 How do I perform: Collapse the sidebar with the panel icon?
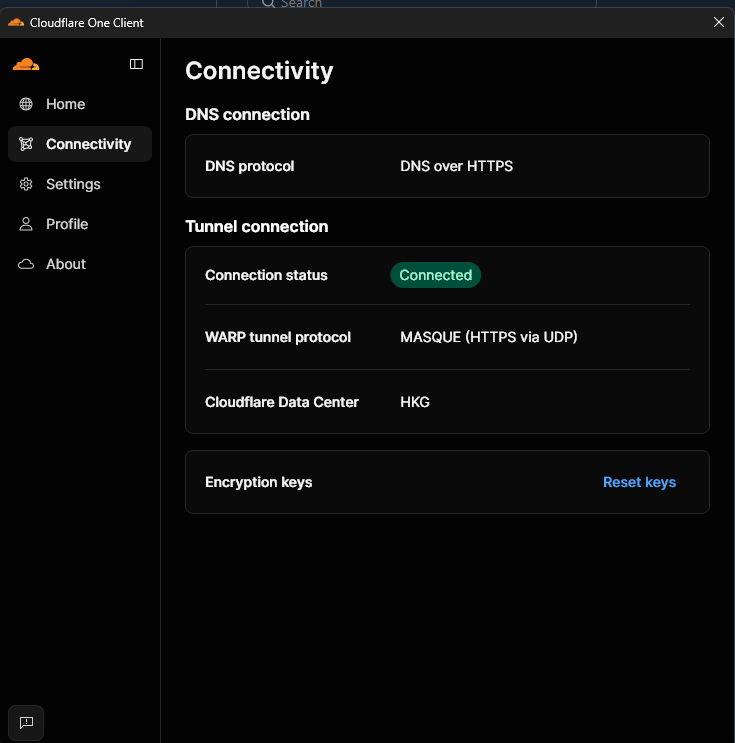136,64
